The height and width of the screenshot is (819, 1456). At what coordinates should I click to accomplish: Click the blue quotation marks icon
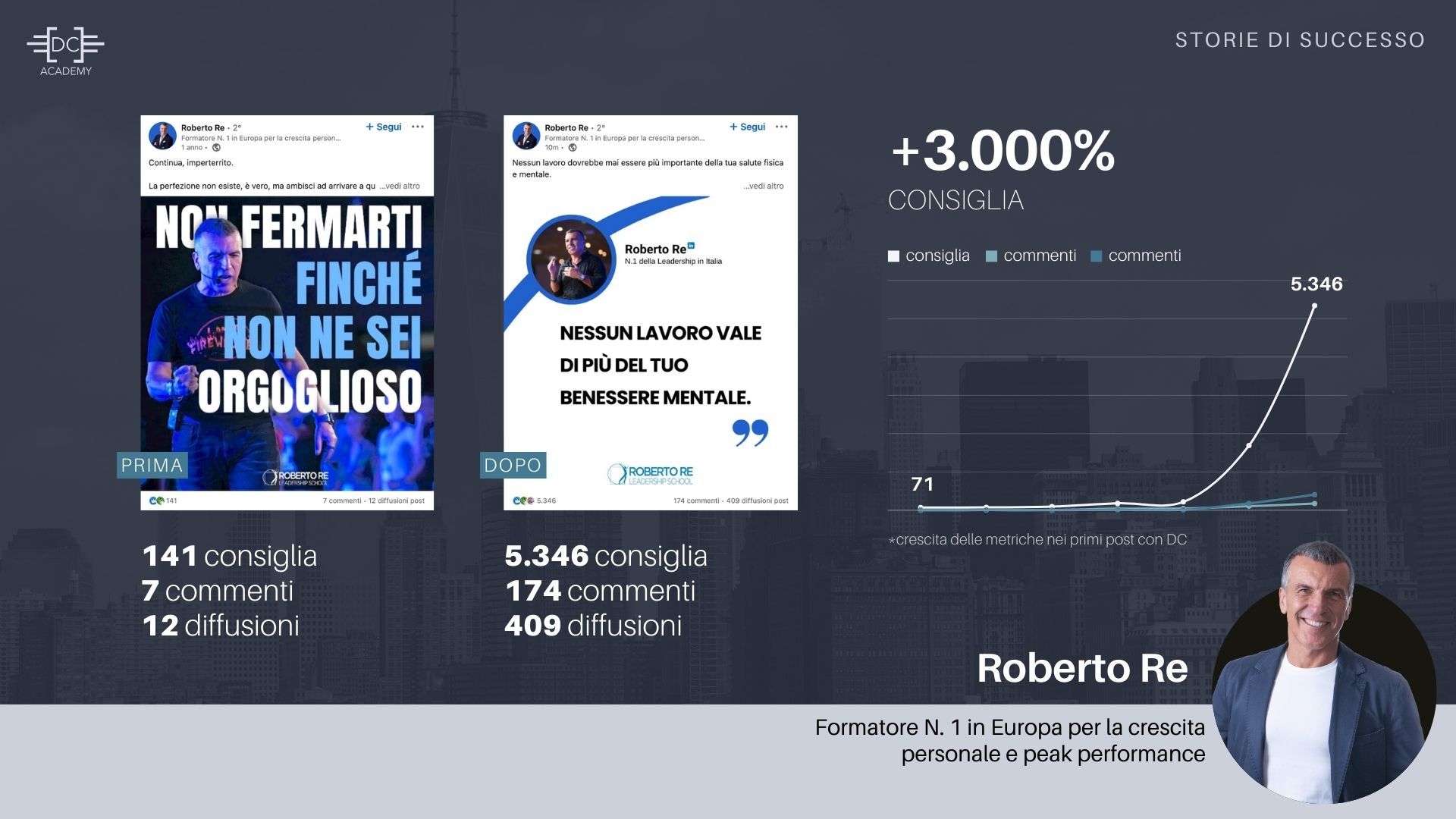point(751,433)
